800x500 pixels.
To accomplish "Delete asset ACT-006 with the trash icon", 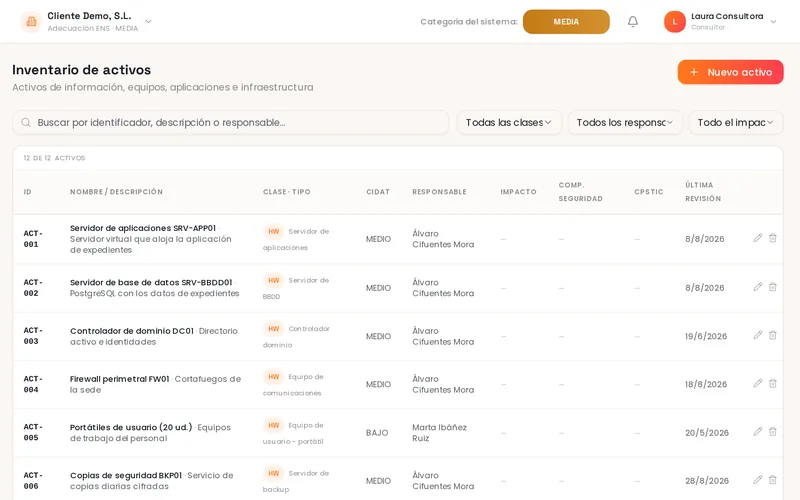I will click(772, 480).
